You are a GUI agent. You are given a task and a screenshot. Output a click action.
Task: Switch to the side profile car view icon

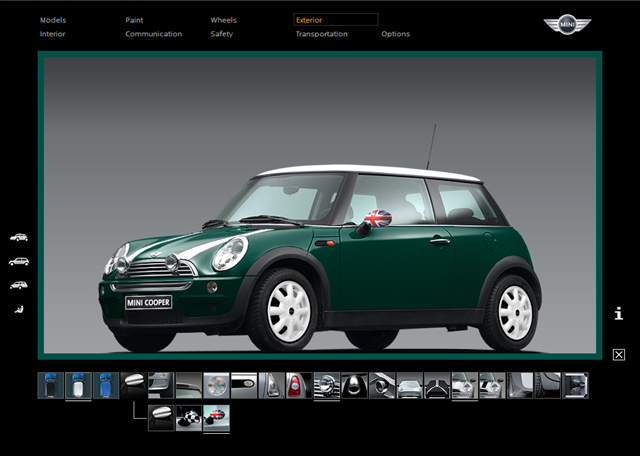18,261
